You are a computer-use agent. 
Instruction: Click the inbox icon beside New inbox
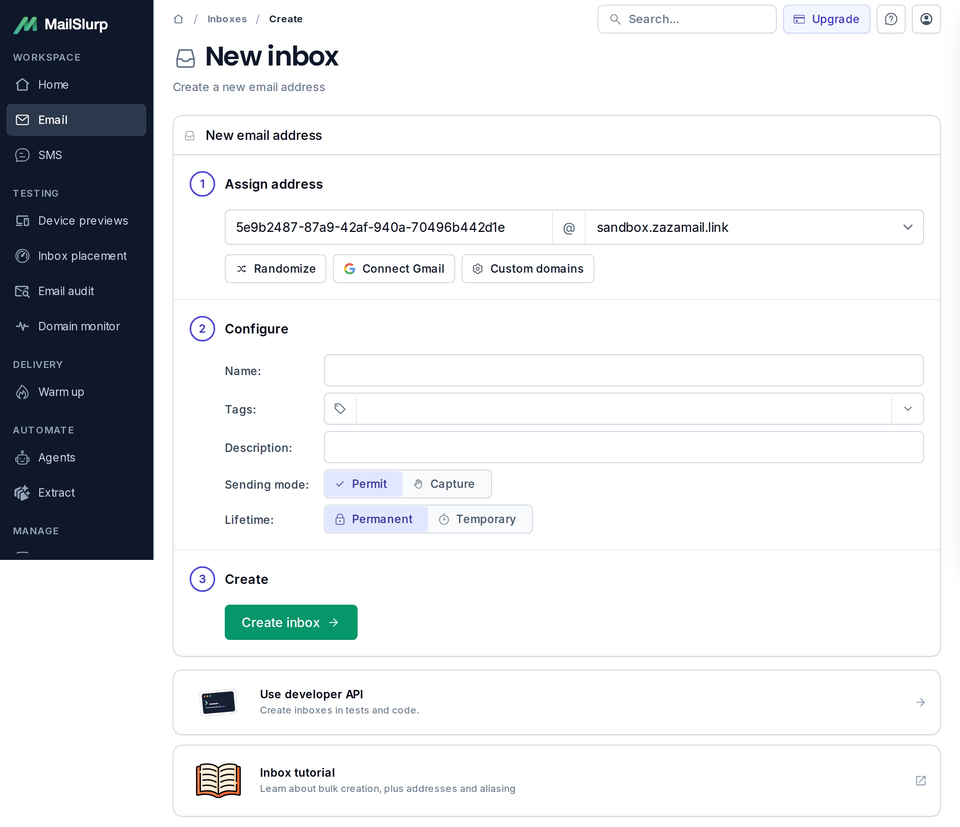coord(186,58)
